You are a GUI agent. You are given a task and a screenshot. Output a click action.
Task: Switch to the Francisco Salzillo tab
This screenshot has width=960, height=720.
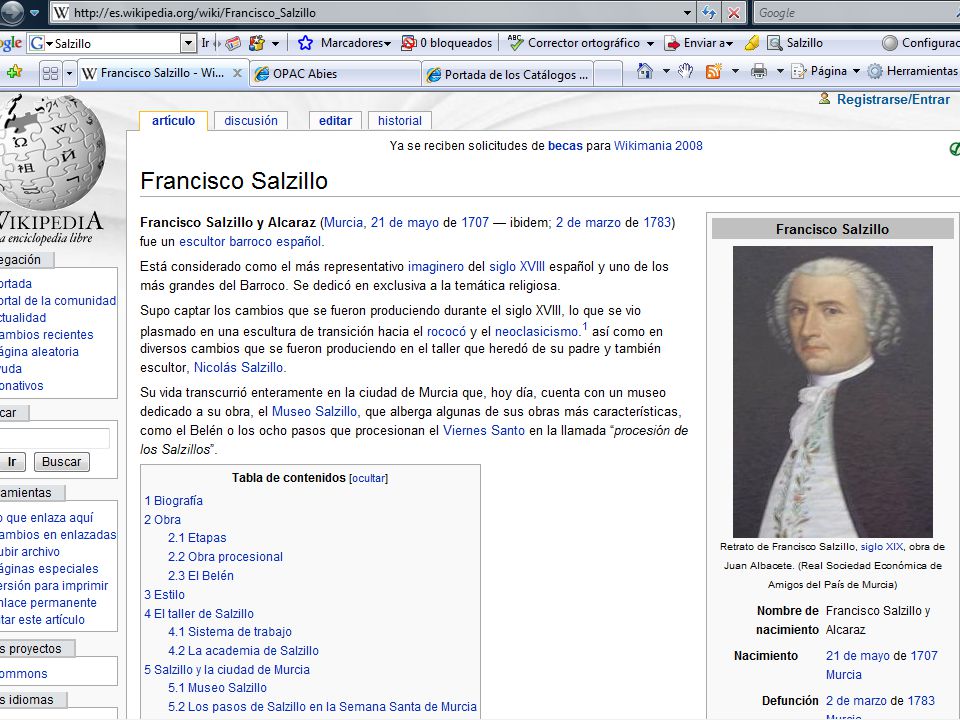click(163, 73)
